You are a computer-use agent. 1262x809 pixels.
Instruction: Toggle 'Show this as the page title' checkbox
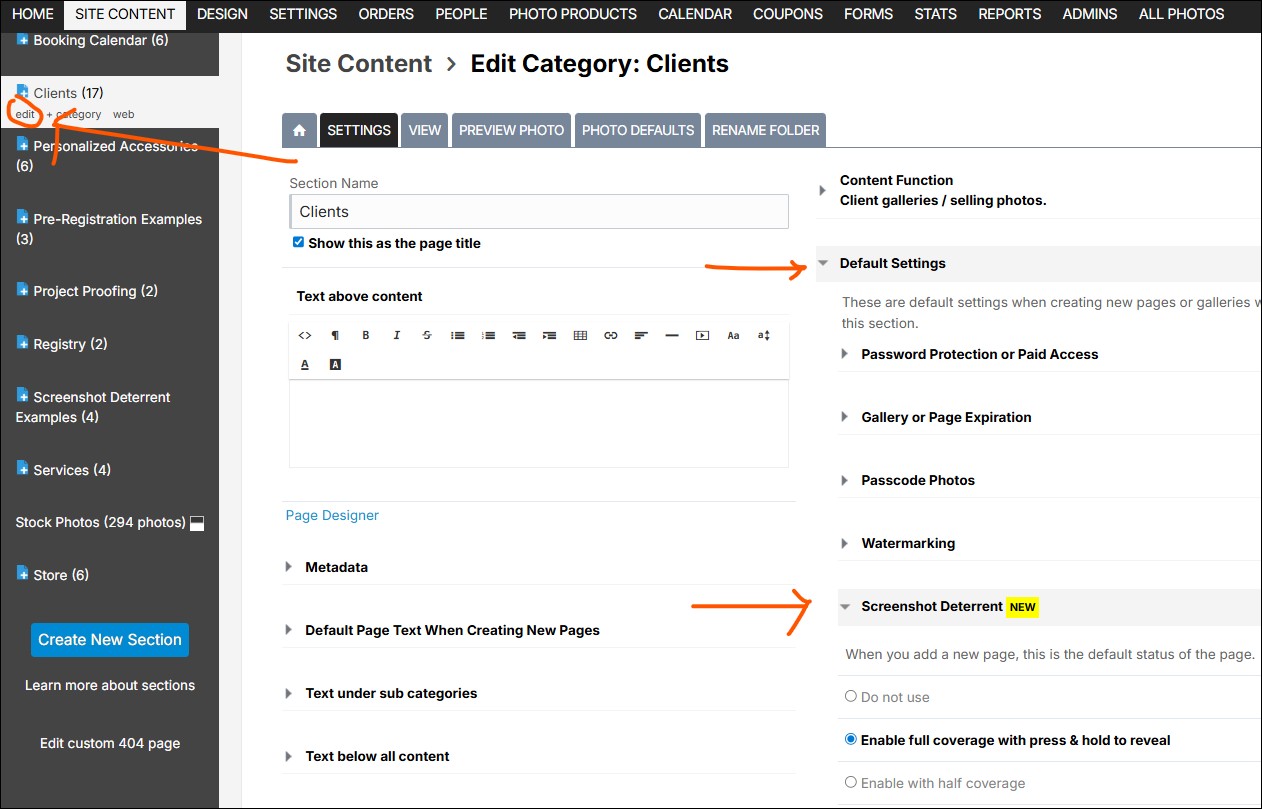[x=298, y=243]
